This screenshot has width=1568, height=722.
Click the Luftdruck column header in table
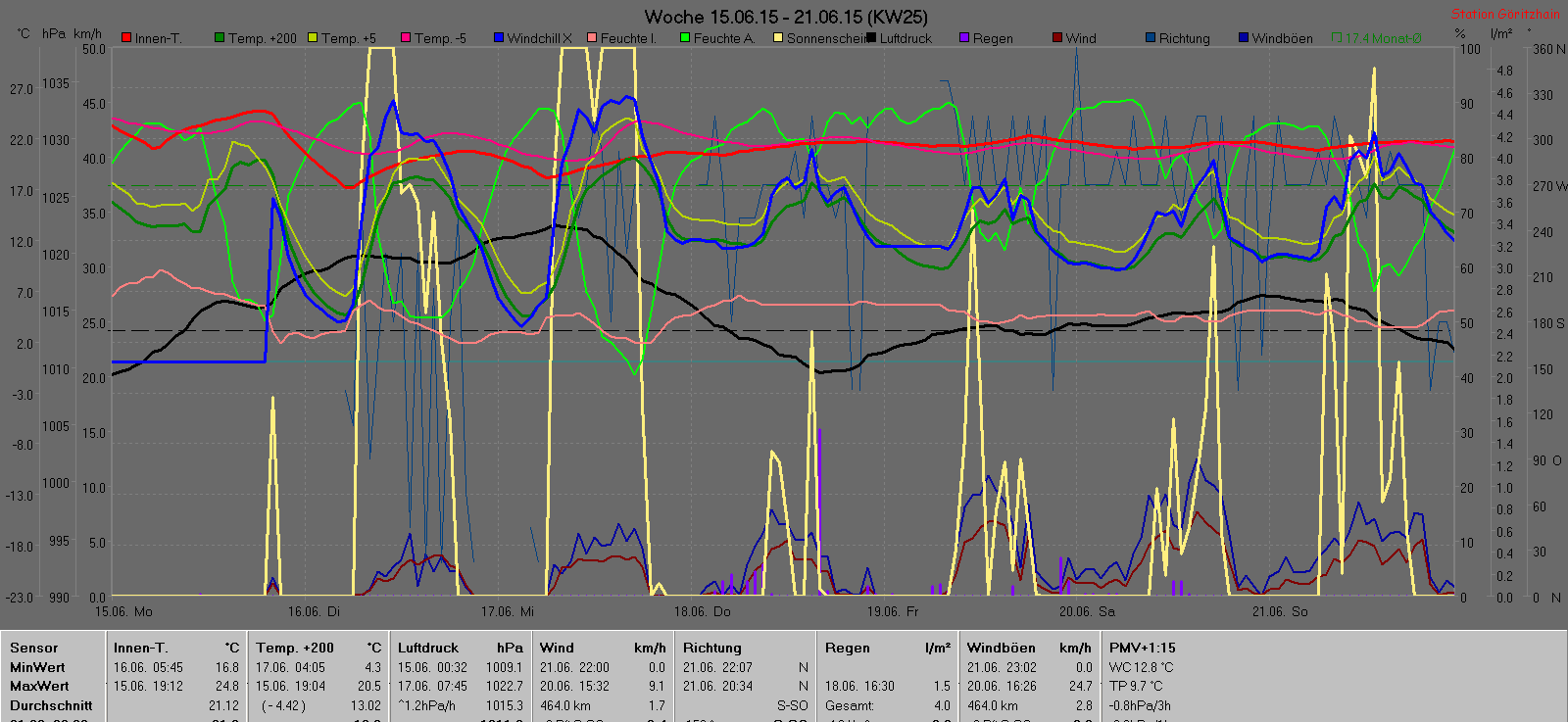pyautogui.click(x=428, y=648)
